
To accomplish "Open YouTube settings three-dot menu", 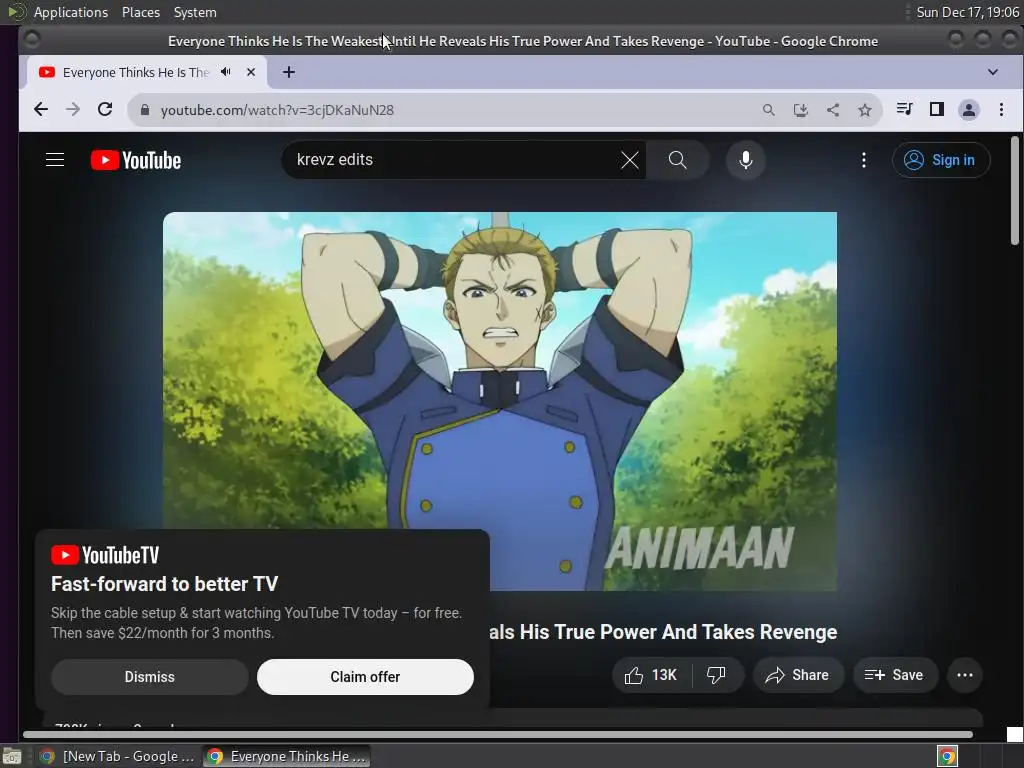I will pos(863,160).
